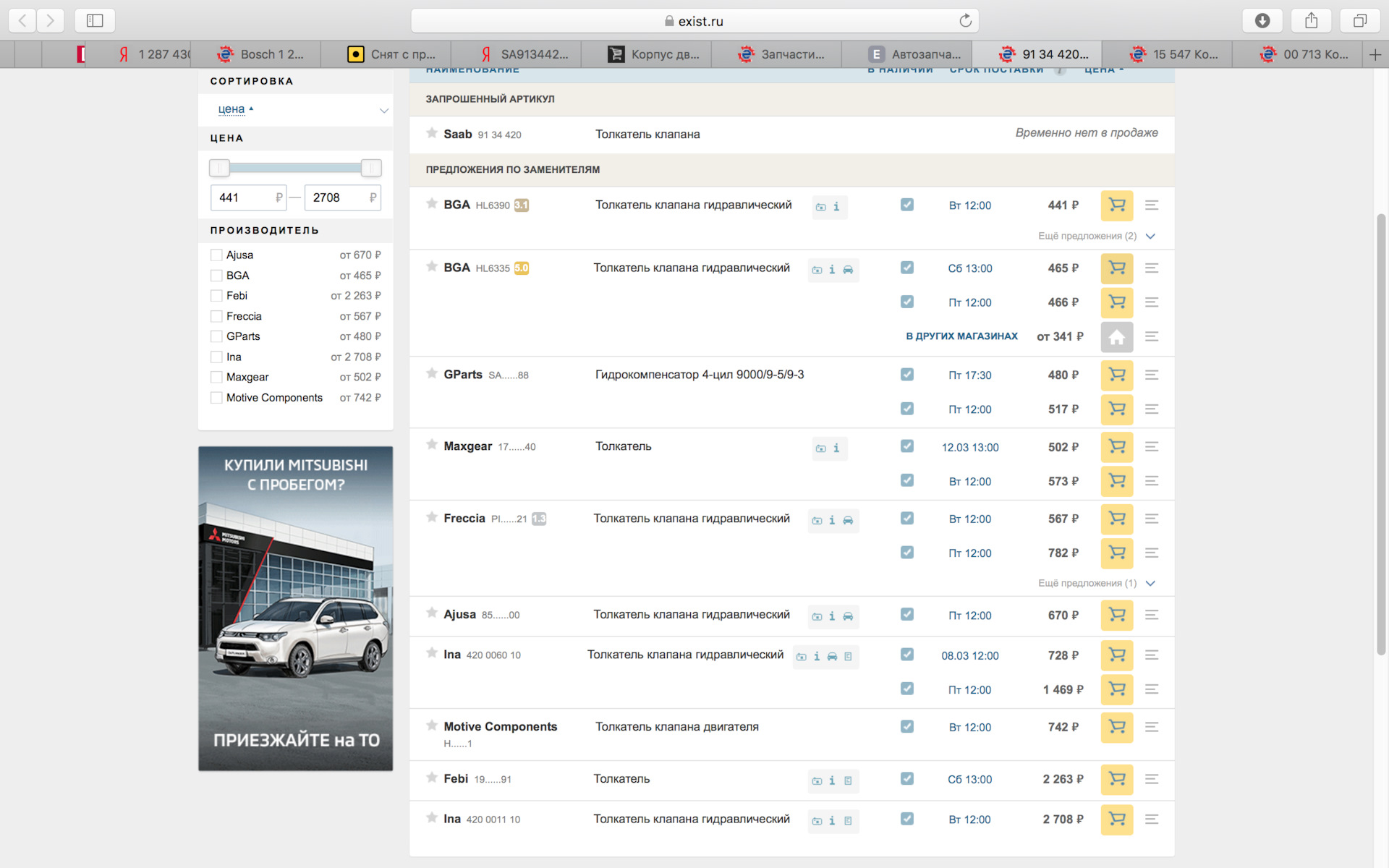Image resolution: width=1389 pixels, height=868 pixels.
Task: Star the Febi item
Action: pos(432,778)
